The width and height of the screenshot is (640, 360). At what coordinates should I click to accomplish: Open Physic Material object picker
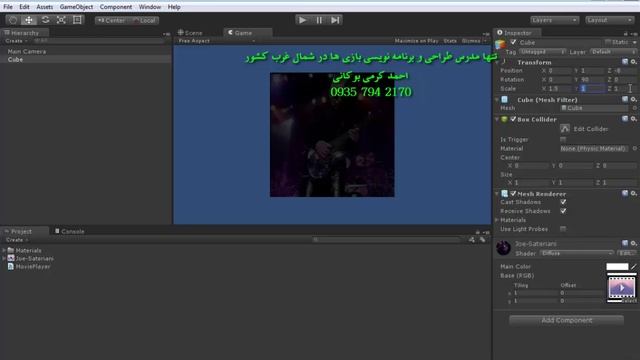[x=635, y=149]
